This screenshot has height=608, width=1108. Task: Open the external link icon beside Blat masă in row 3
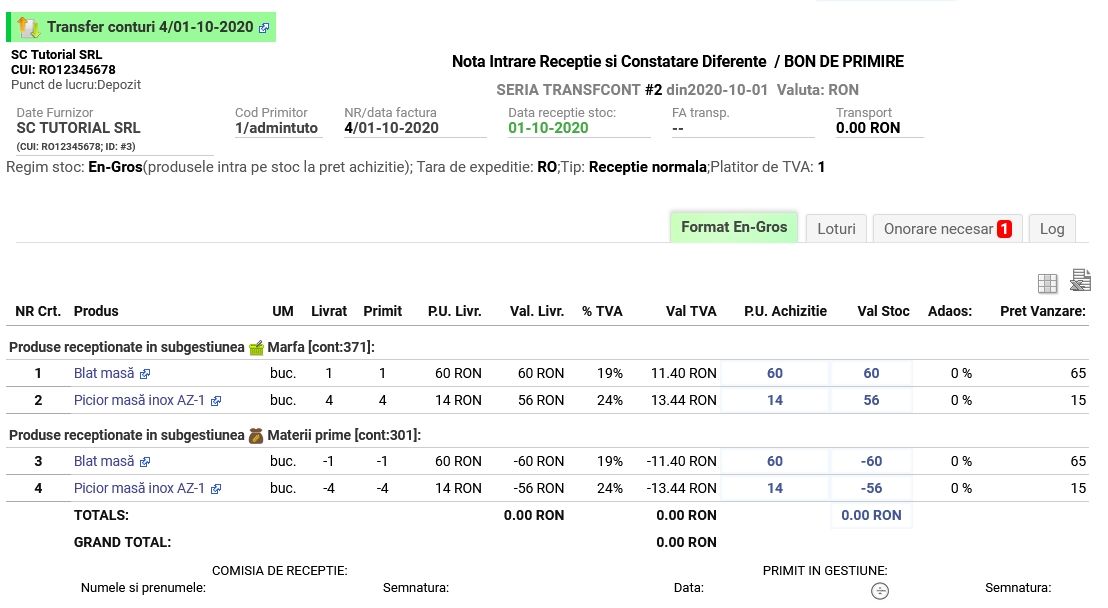pyautogui.click(x=145, y=462)
